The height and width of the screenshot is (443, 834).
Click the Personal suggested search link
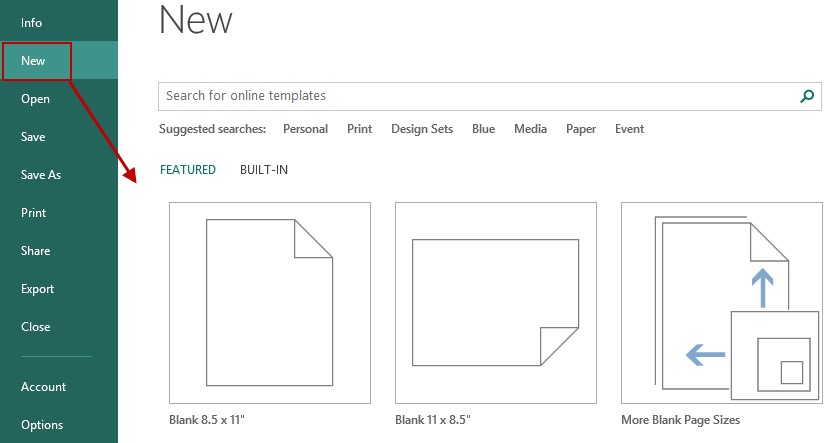(x=305, y=129)
